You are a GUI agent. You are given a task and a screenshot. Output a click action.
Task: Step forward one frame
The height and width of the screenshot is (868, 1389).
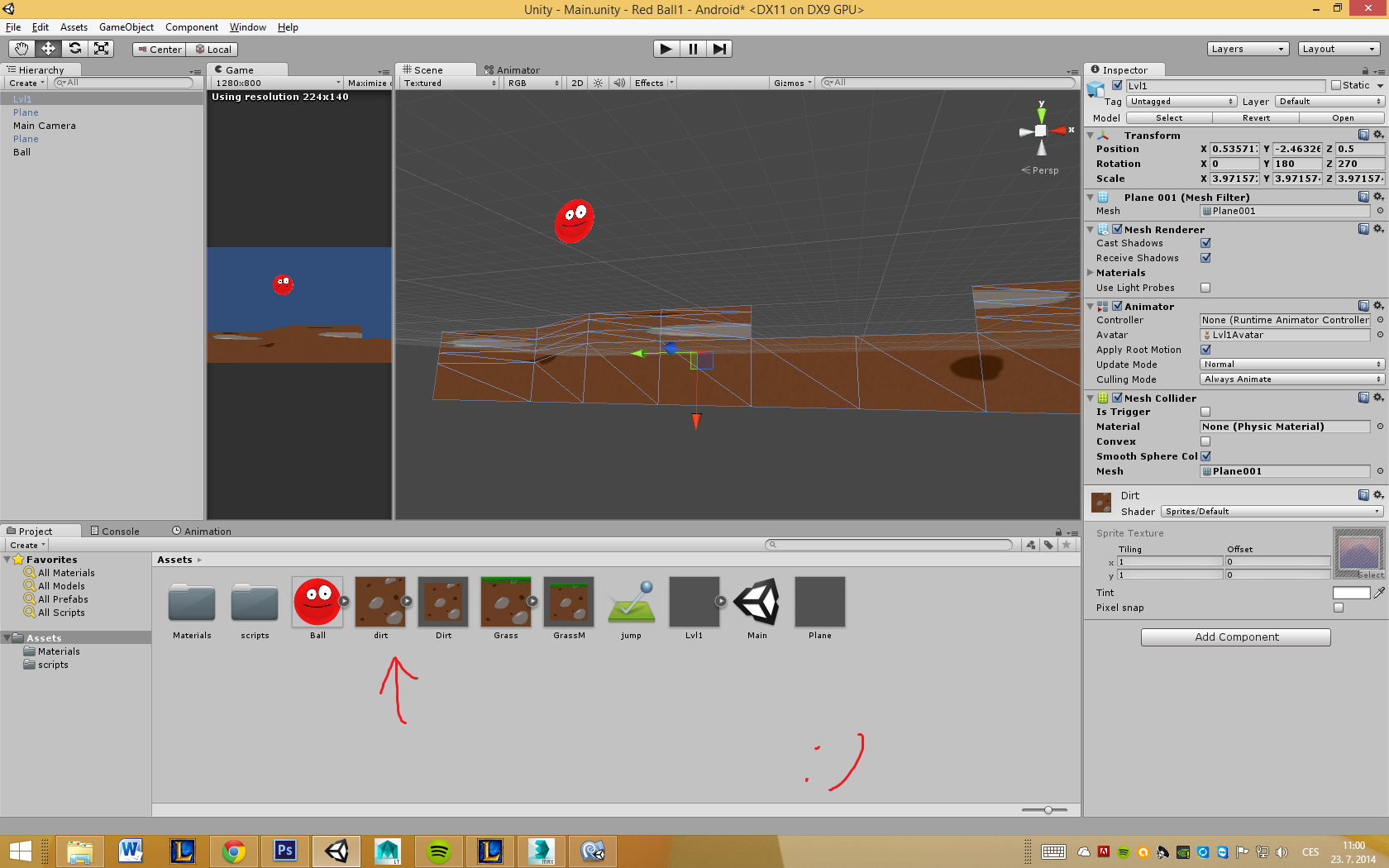719,49
